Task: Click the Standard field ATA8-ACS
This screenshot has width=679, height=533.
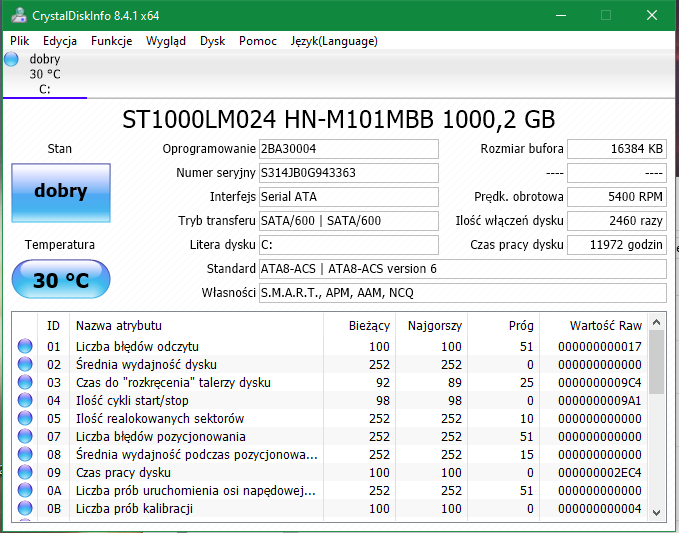Action: click(x=462, y=269)
